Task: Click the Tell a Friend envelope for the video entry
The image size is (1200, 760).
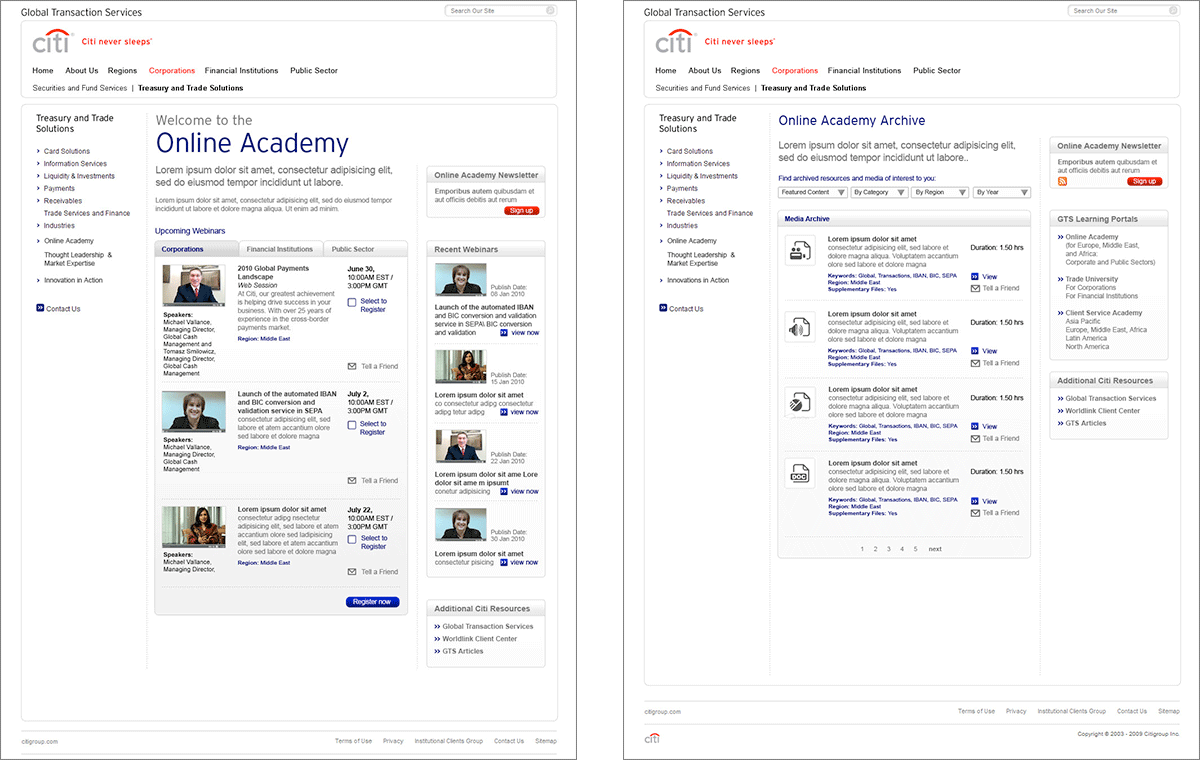Action: (975, 288)
